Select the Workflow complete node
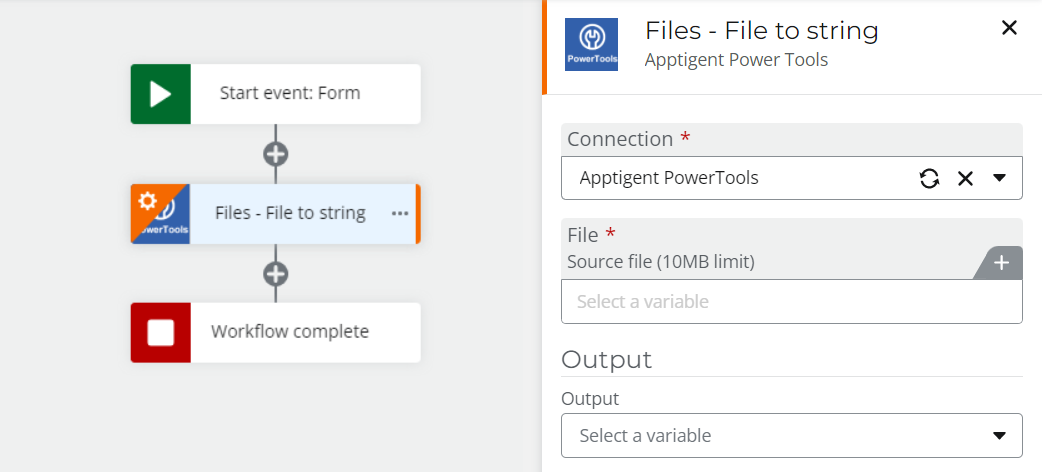The width and height of the screenshot is (1042, 472). click(275, 332)
